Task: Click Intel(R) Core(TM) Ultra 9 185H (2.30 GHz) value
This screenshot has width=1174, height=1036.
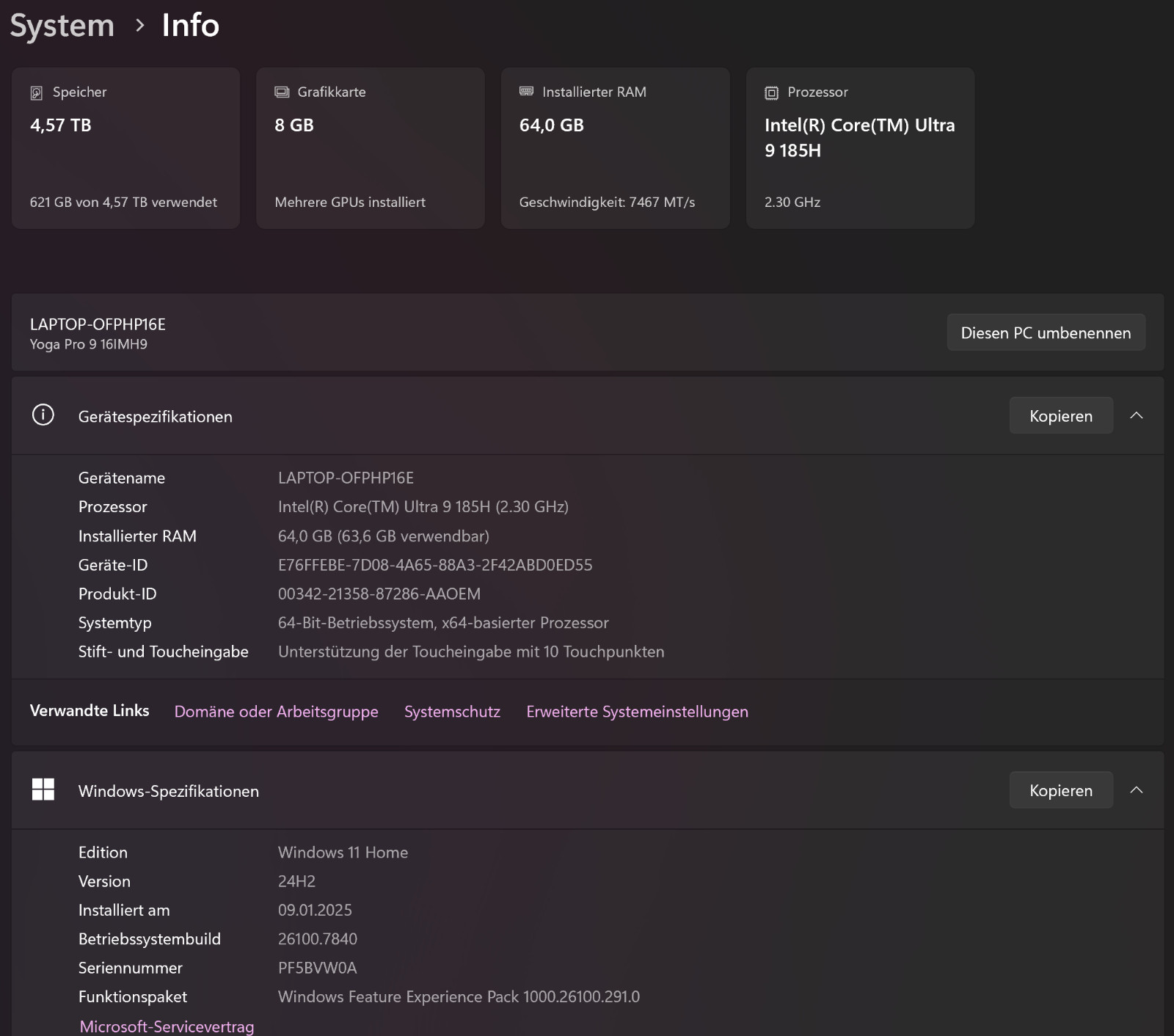Action: 423,506
